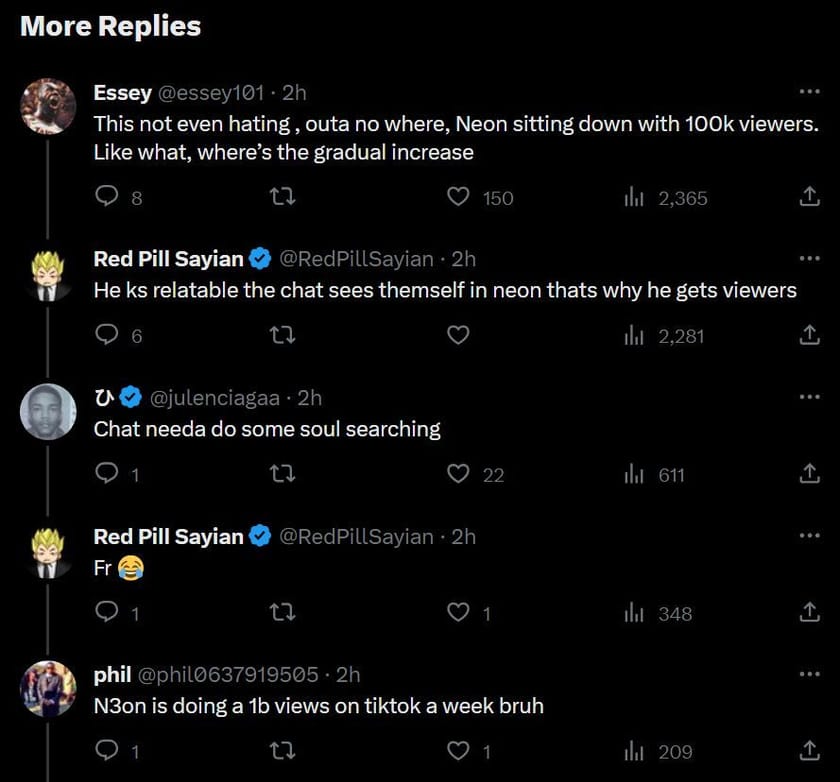Open the share icon on julenciagaa's tweet
Screen dimensions: 840x782
coord(810,474)
